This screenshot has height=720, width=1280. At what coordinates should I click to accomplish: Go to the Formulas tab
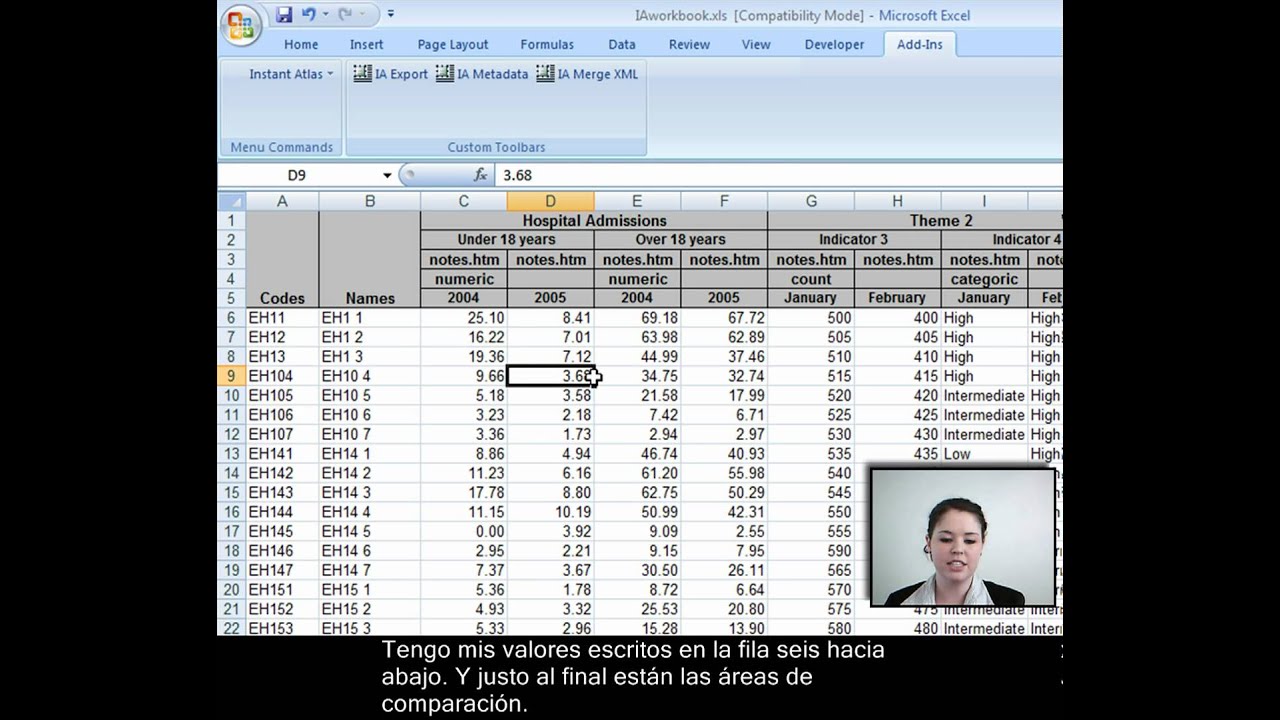(547, 44)
